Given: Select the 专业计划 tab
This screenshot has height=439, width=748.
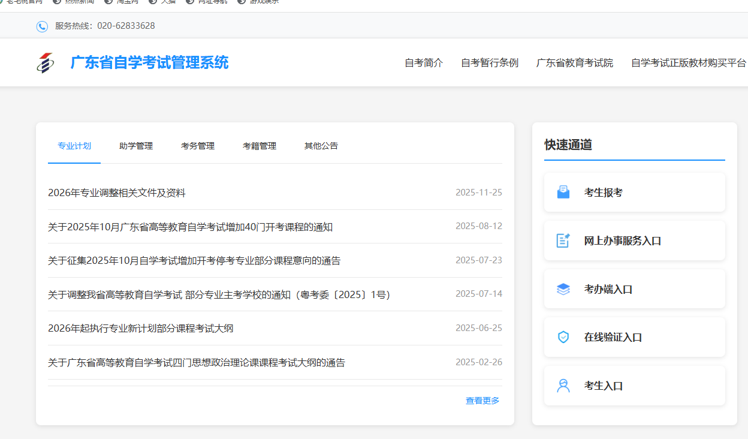Looking at the screenshot, I should point(74,146).
